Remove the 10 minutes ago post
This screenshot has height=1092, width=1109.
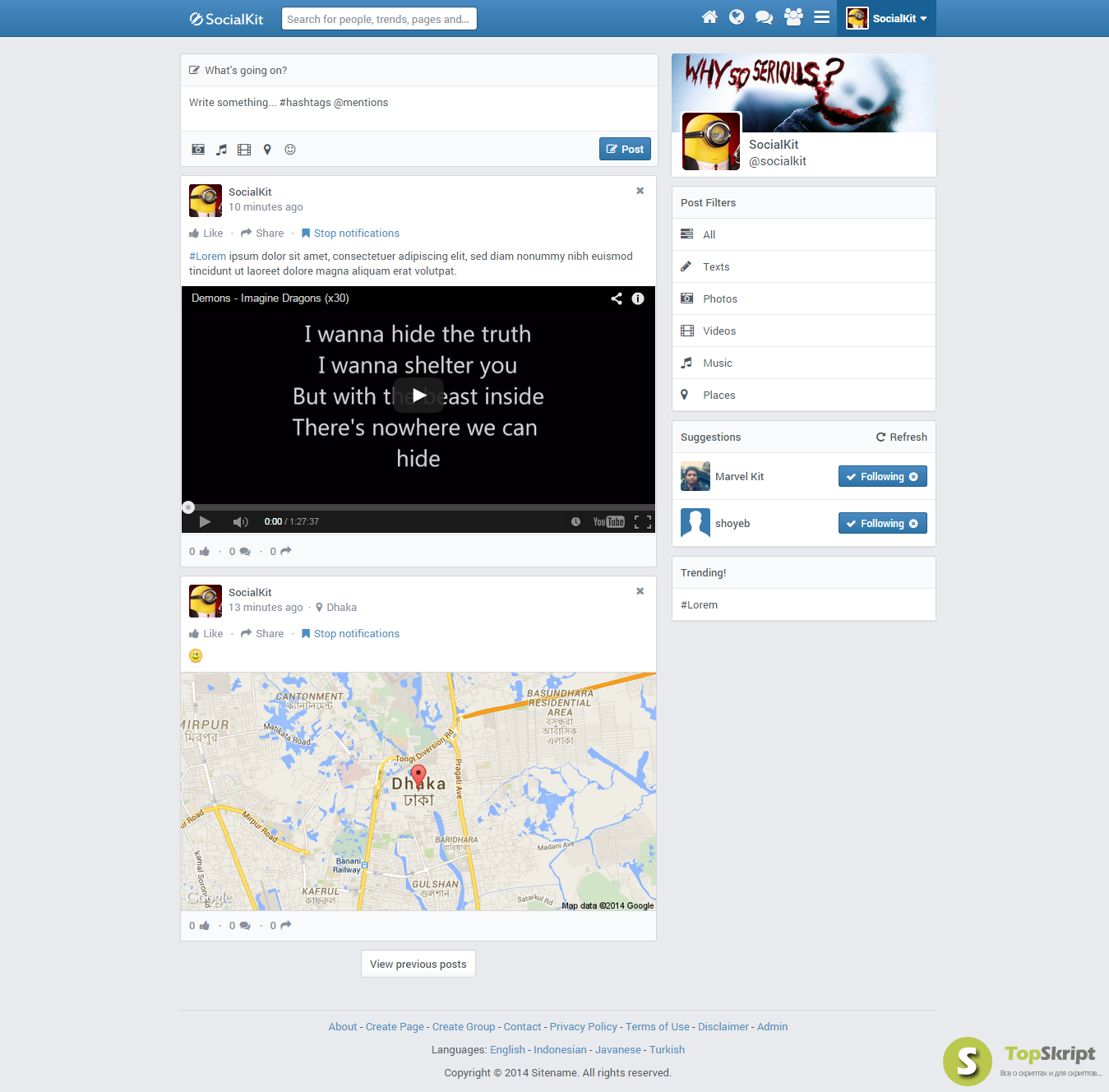point(640,191)
